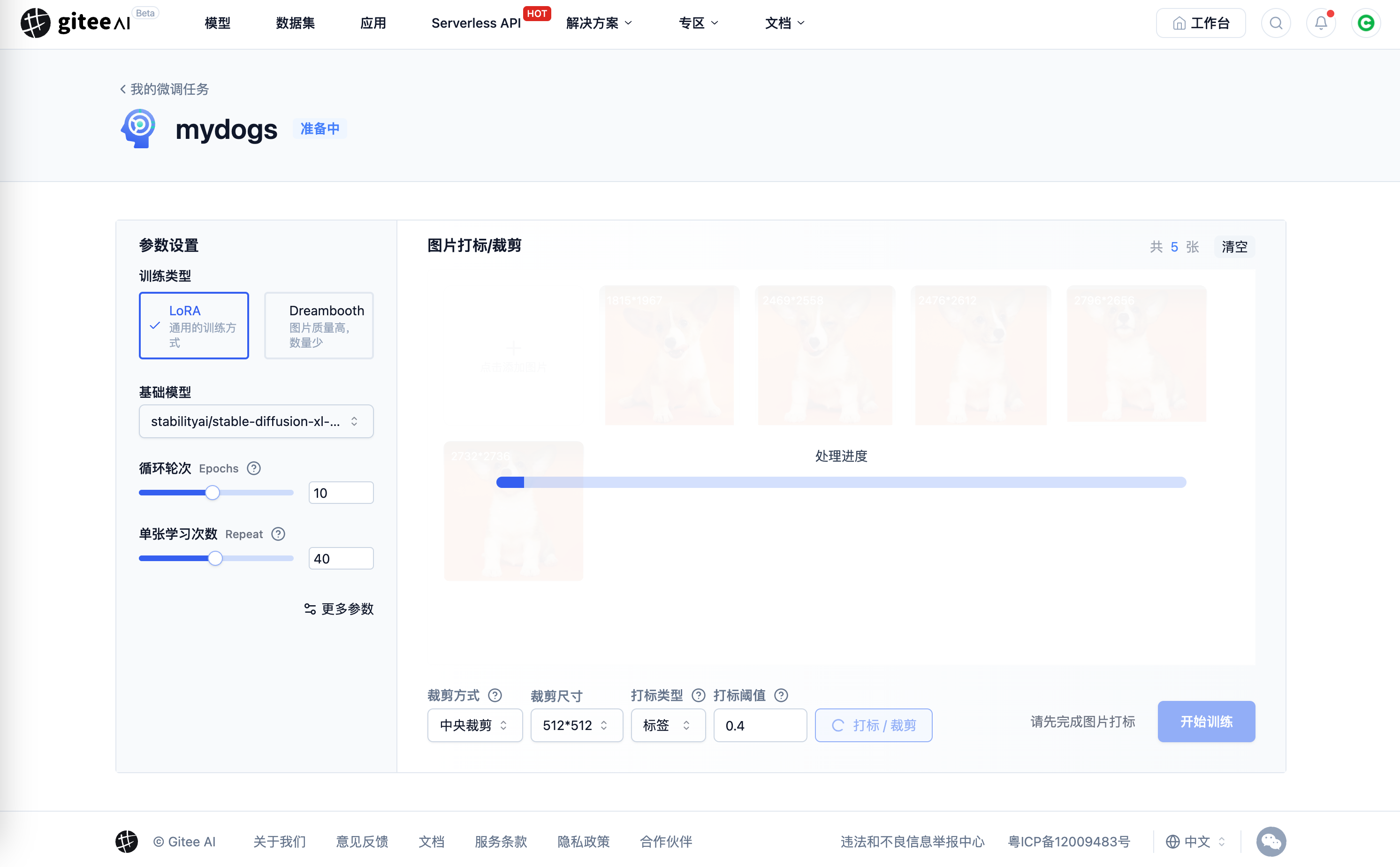Image resolution: width=1400 pixels, height=867 pixels.
Task: Open 粤ICP备12009483号 link
Action: [1069, 841]
